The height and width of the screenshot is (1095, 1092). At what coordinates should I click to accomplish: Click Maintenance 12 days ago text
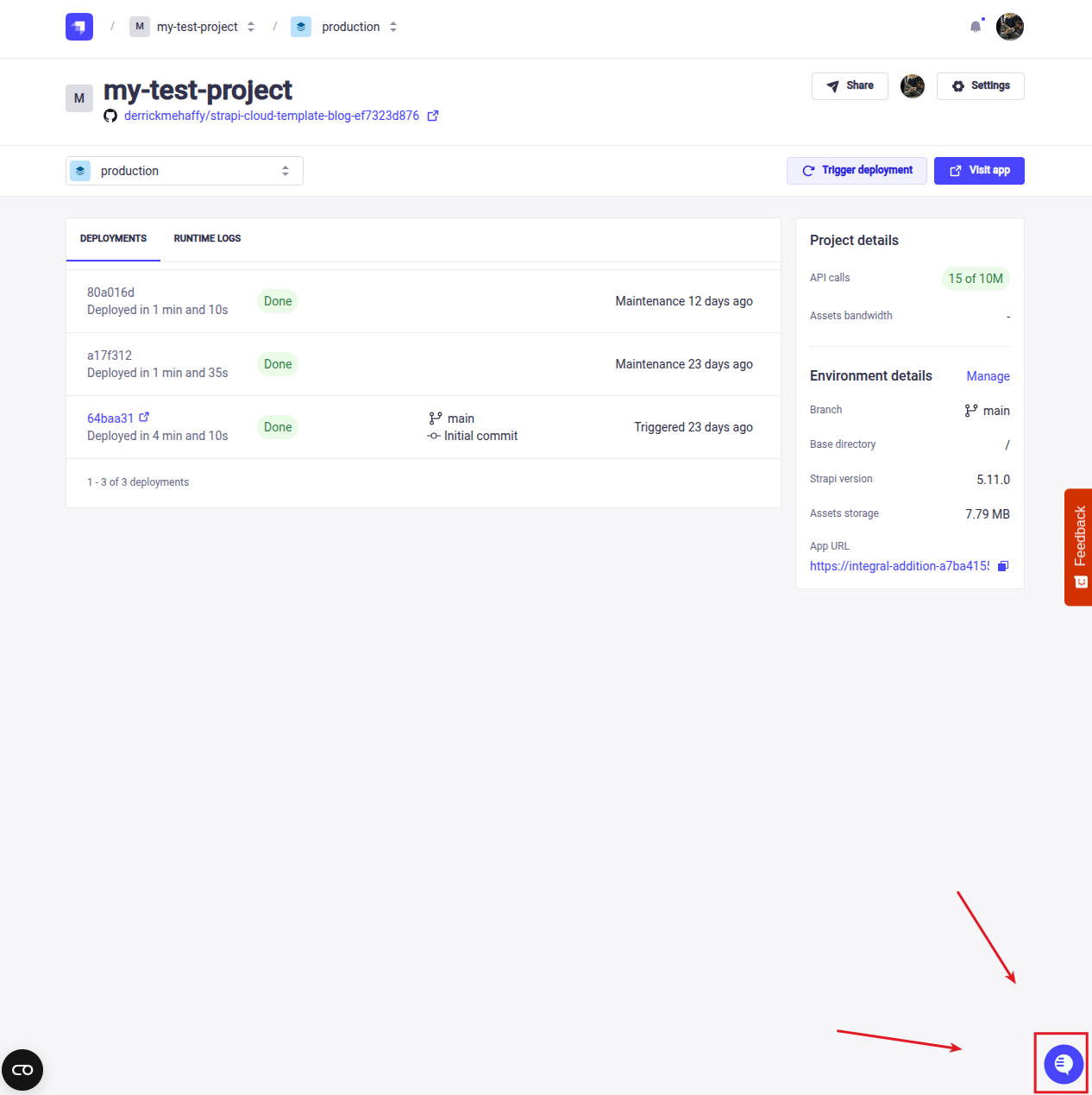(x=684, y=301)
